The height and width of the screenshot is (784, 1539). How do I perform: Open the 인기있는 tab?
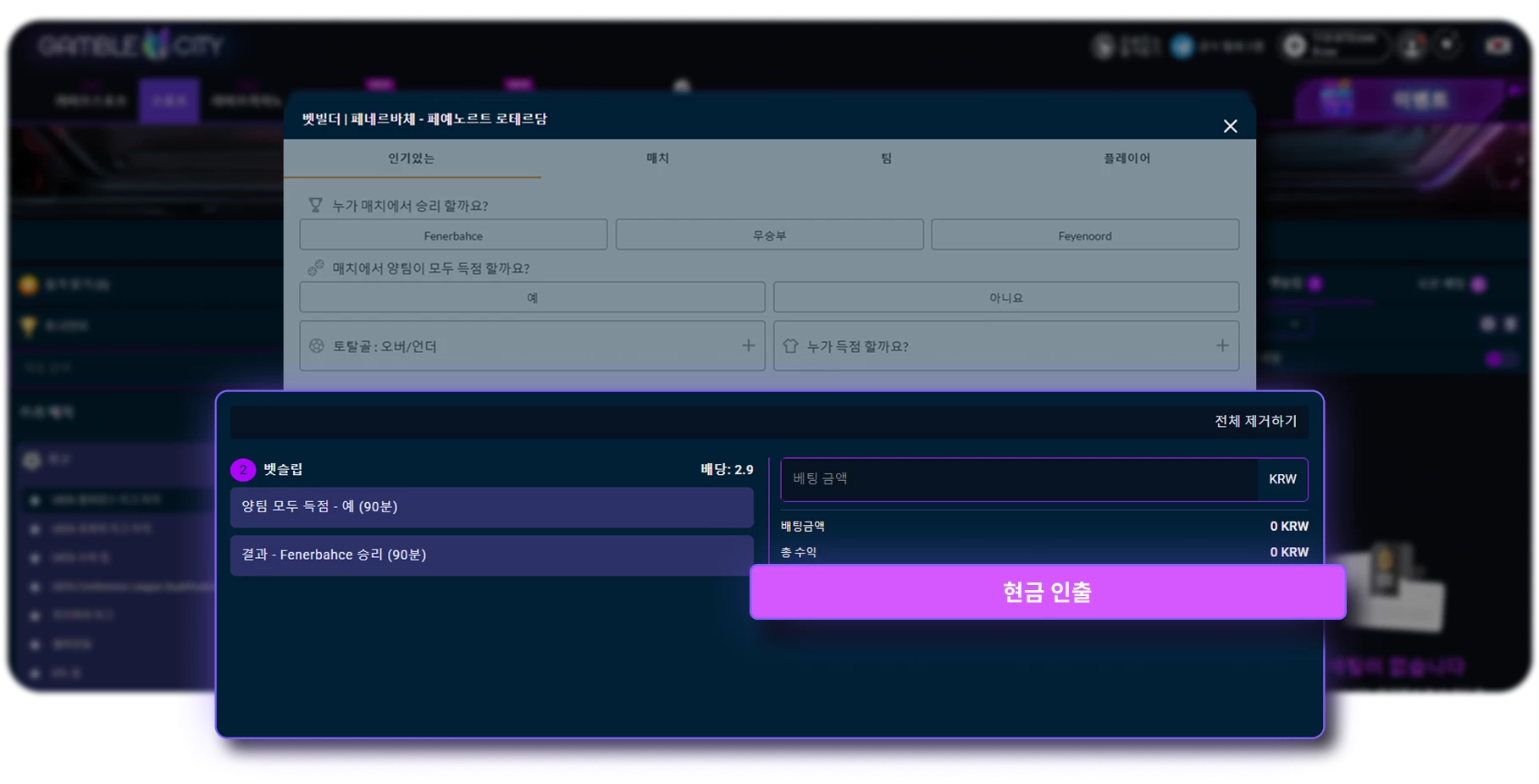coord(412,158)
